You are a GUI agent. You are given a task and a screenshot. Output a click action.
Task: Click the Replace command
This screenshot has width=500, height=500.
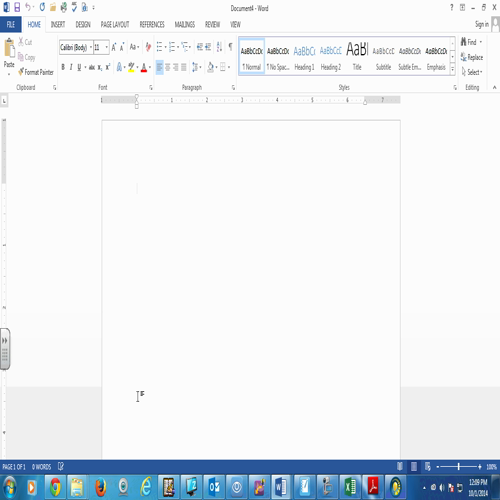pyautogui.click(x=472, y=57)
